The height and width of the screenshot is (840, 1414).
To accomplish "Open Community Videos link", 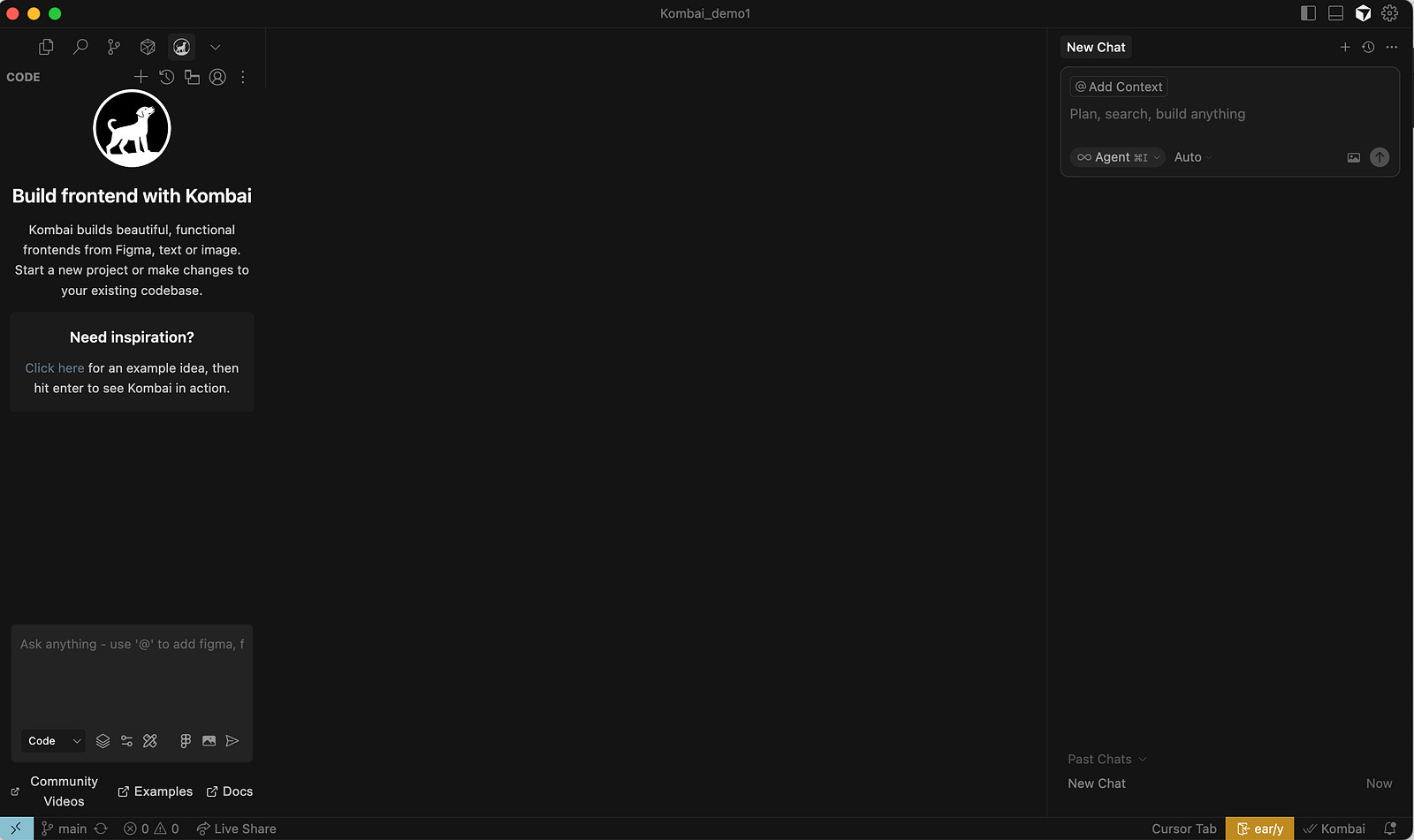I will tap(55, 791).
